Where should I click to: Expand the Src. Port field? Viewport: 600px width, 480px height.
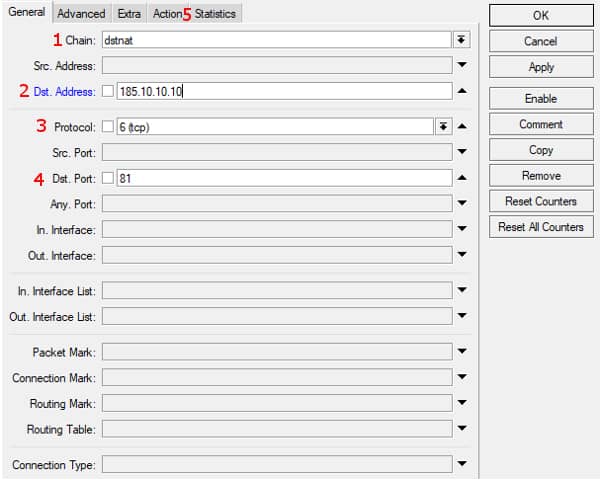click(x=462, y=152)
